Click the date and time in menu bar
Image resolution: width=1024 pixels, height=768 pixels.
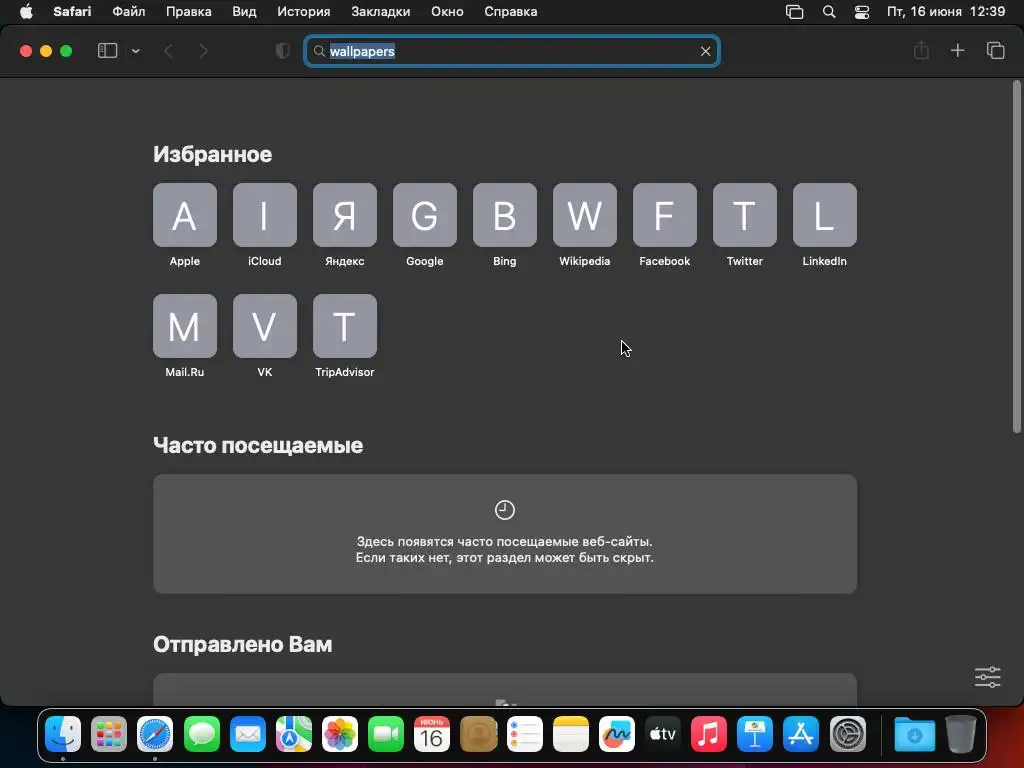pos(946,12)
